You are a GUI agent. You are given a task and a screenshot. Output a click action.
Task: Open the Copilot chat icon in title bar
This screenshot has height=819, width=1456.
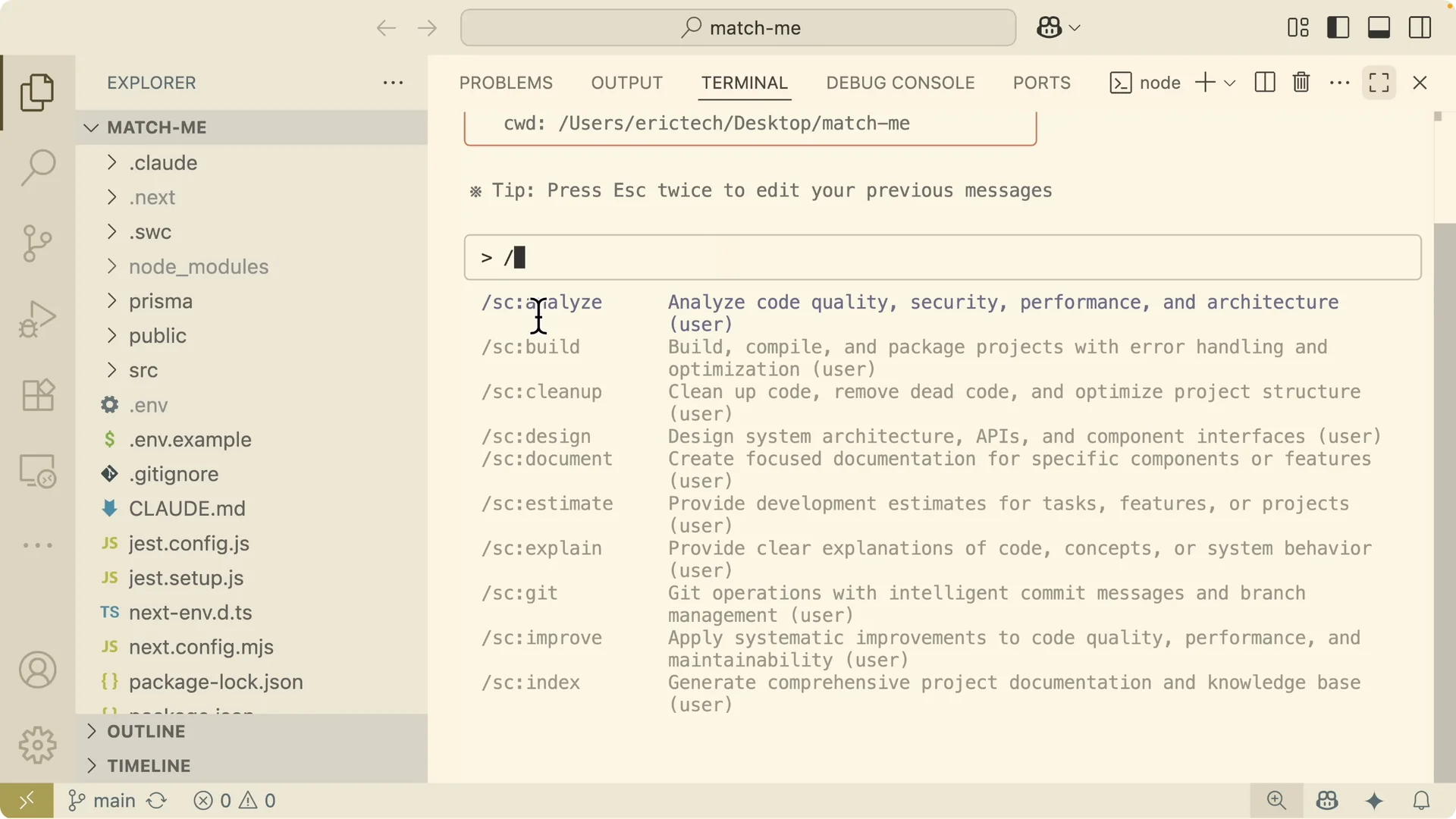coord(1050,28)
